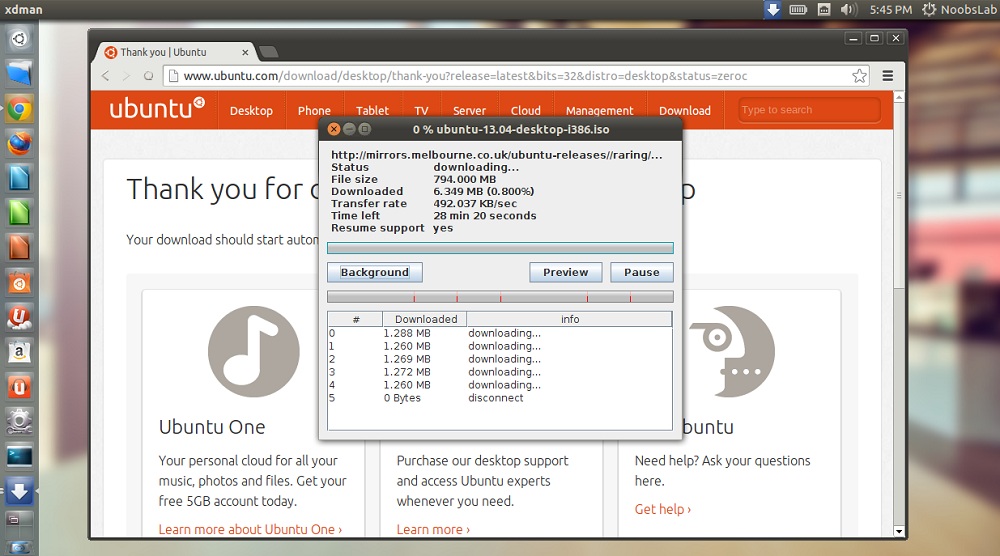Click the 'Type to search' field
Image resolution: width=1000 pixels, height=556 pixels.
[x=809, y=110]
